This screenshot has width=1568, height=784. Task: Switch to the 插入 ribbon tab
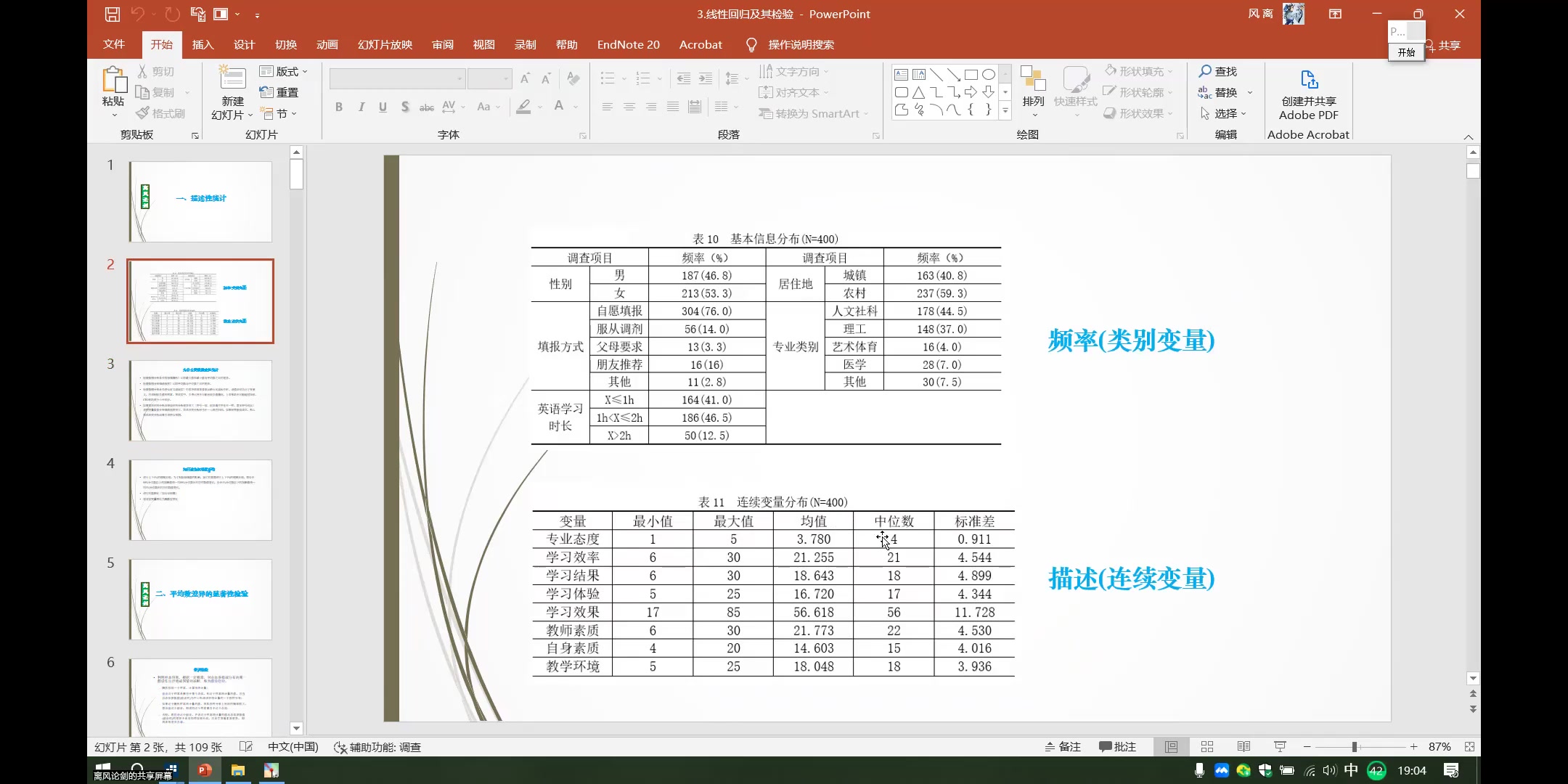[203, 44]
